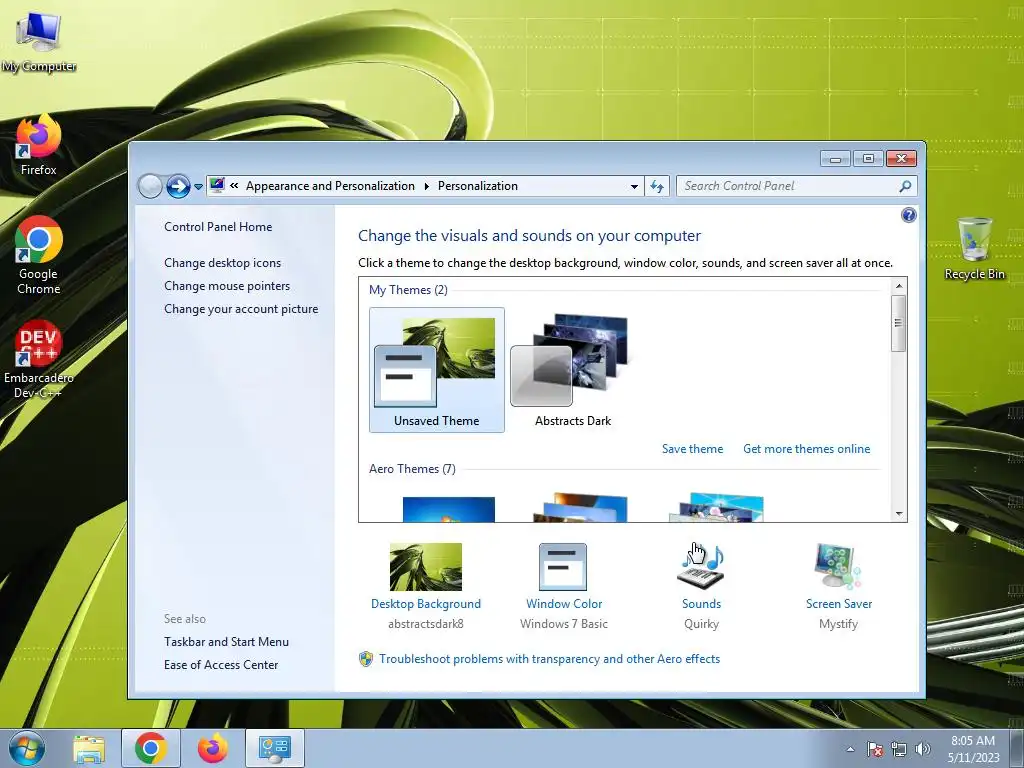Screen dimensions: 1024x768
Task: Open My Computer desktop icon
Action: tap(39, 40)
